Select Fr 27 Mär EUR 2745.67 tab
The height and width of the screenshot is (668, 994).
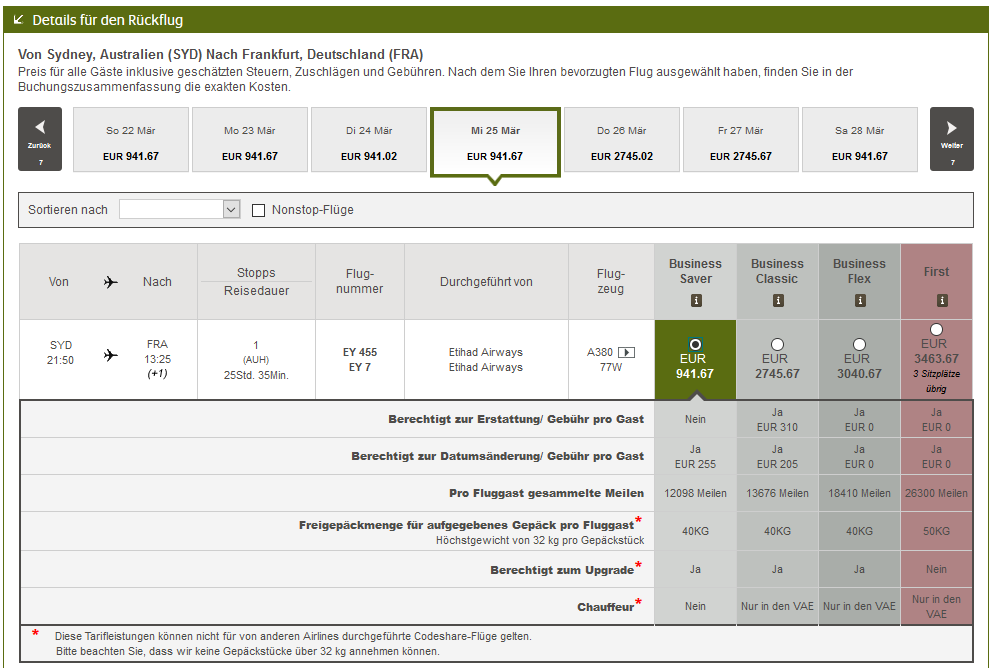click(740, 142)
